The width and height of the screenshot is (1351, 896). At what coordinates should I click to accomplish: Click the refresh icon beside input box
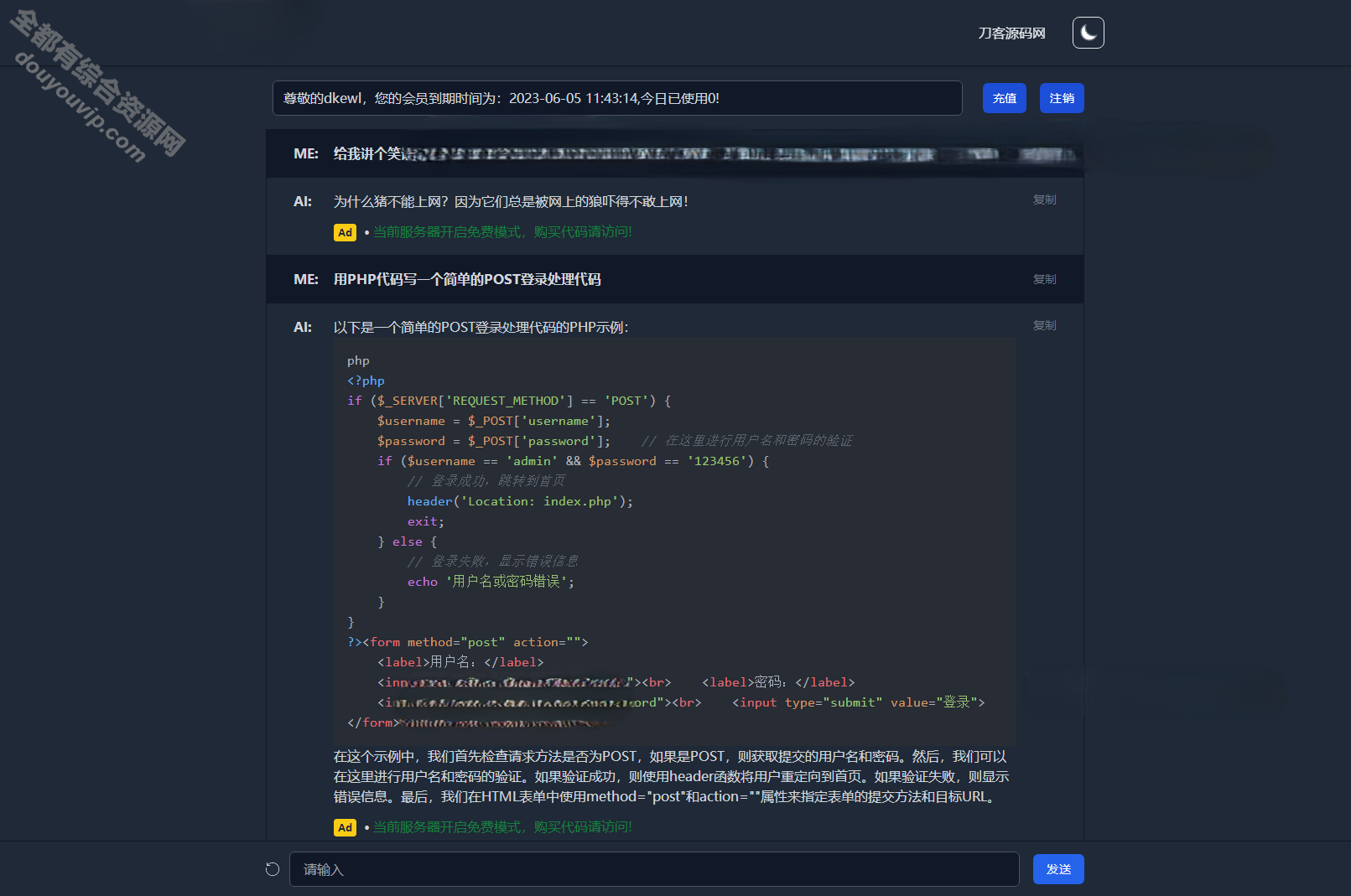[x=273, y=869]
